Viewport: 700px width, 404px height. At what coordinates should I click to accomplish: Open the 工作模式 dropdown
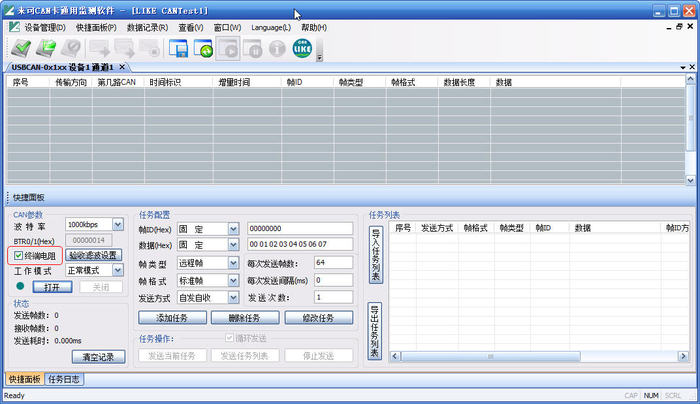point(118,270)
